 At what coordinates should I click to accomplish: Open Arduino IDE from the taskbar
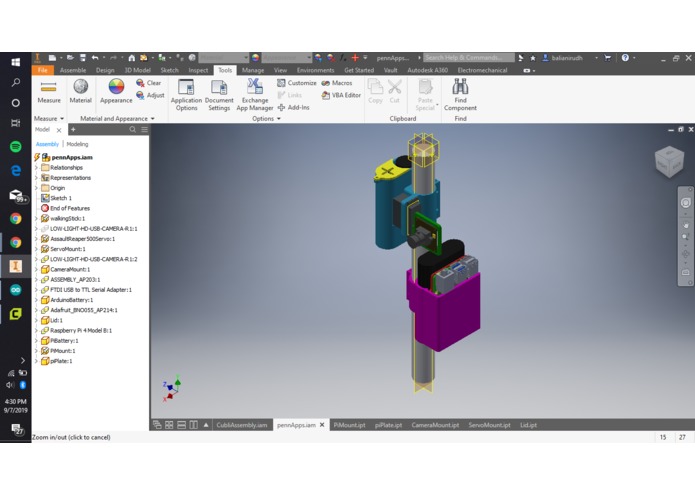(16, 290)
